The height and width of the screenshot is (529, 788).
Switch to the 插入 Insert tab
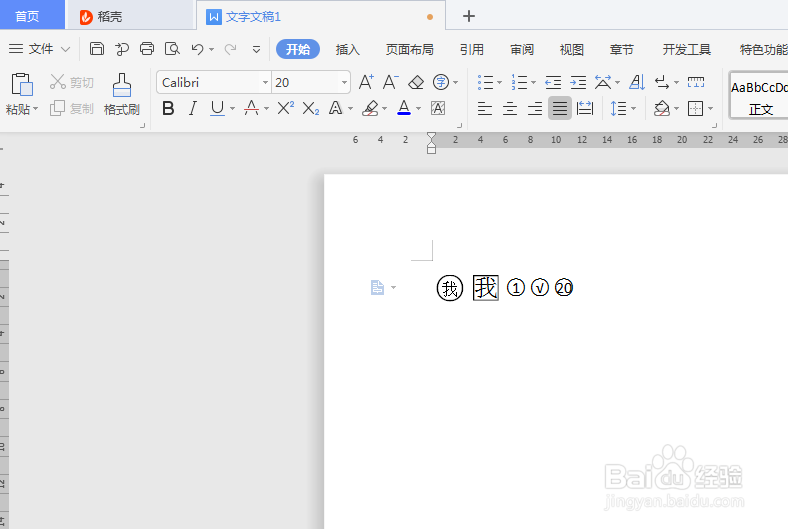click(x=347, y=49)
